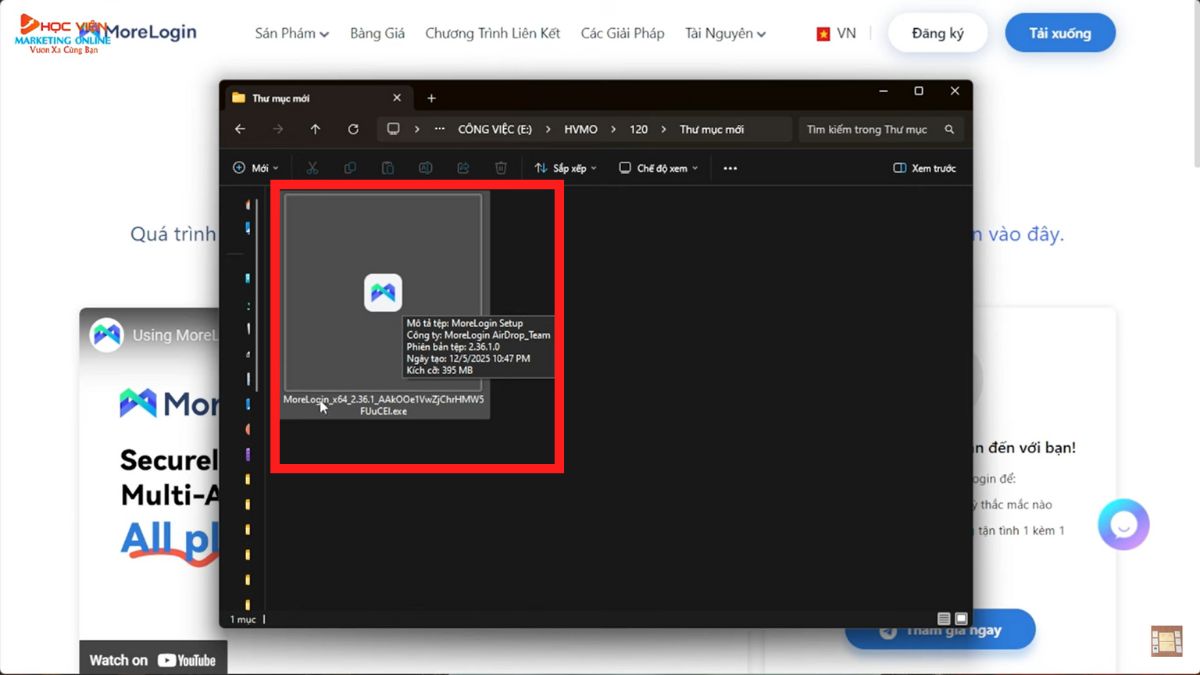Open the Sắp xếp sort dropdown
Viewport: 1200px width, 675px height.
(565, 168)
